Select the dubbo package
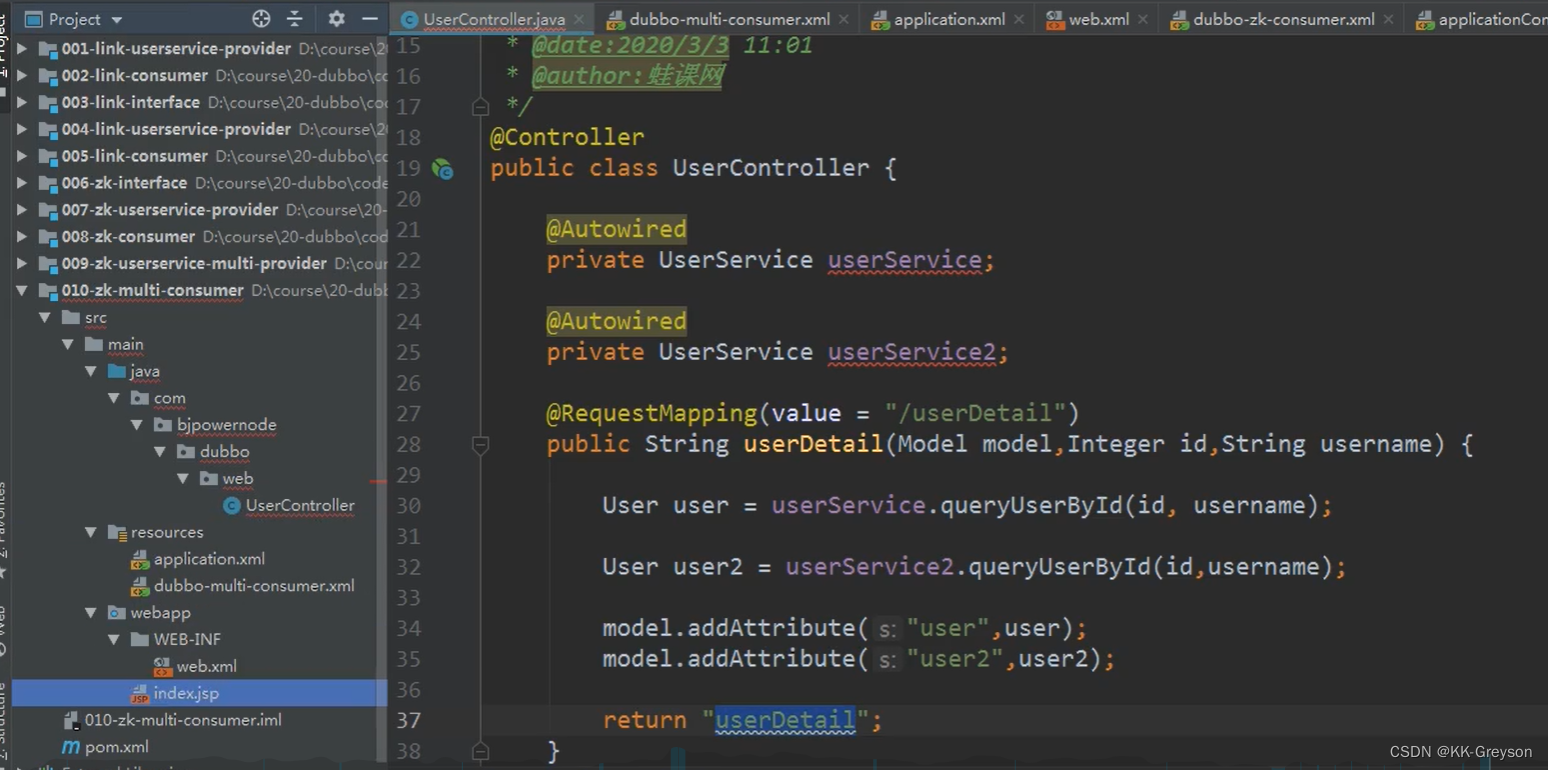 224,452
